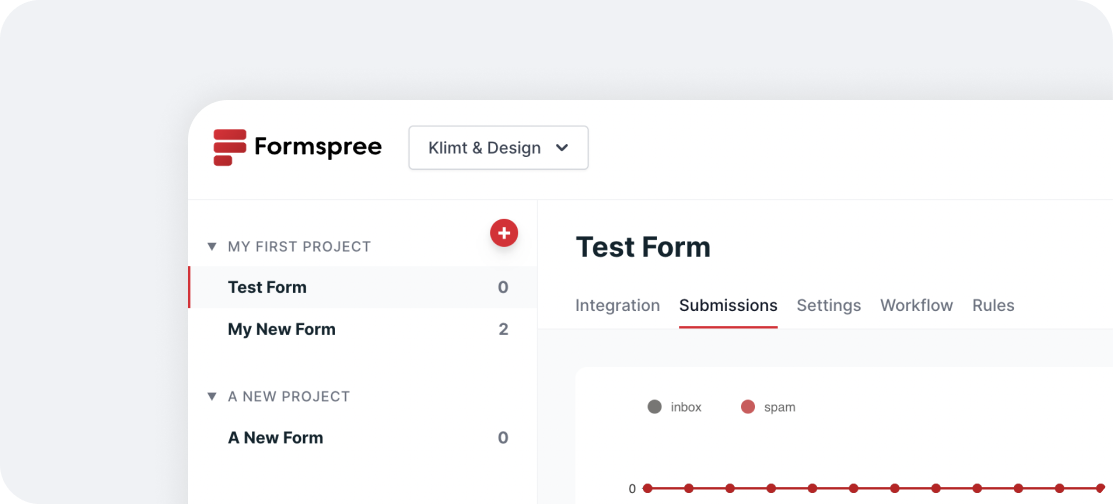Viewport: 1113px width, 504px height.
Task: Open the Submissions tab
Action: (x=728, y=306)
